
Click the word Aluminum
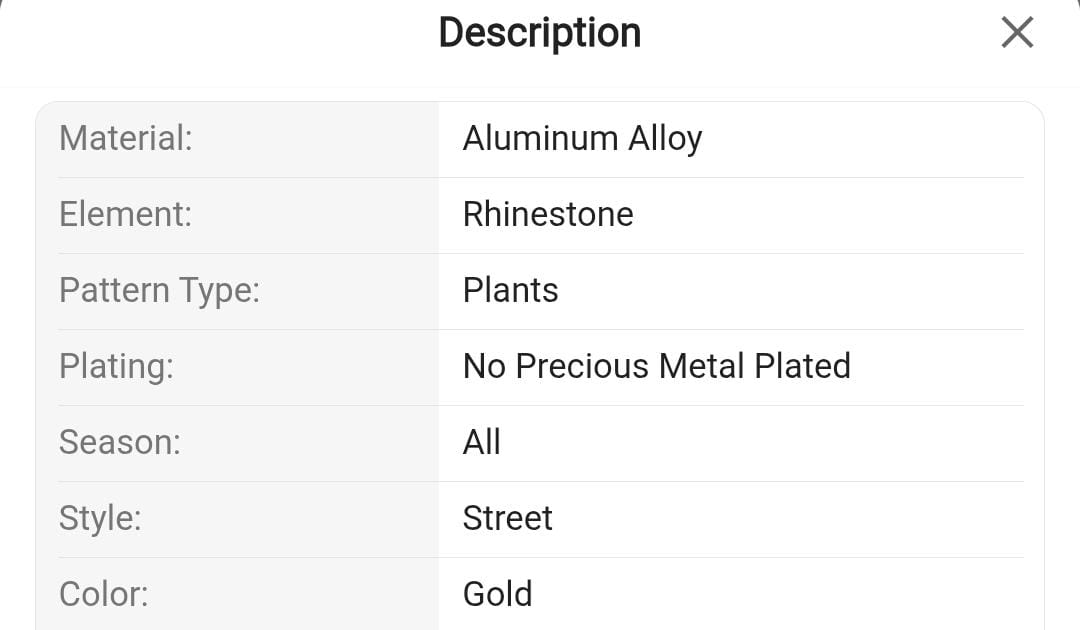click(x=540, y=138)
